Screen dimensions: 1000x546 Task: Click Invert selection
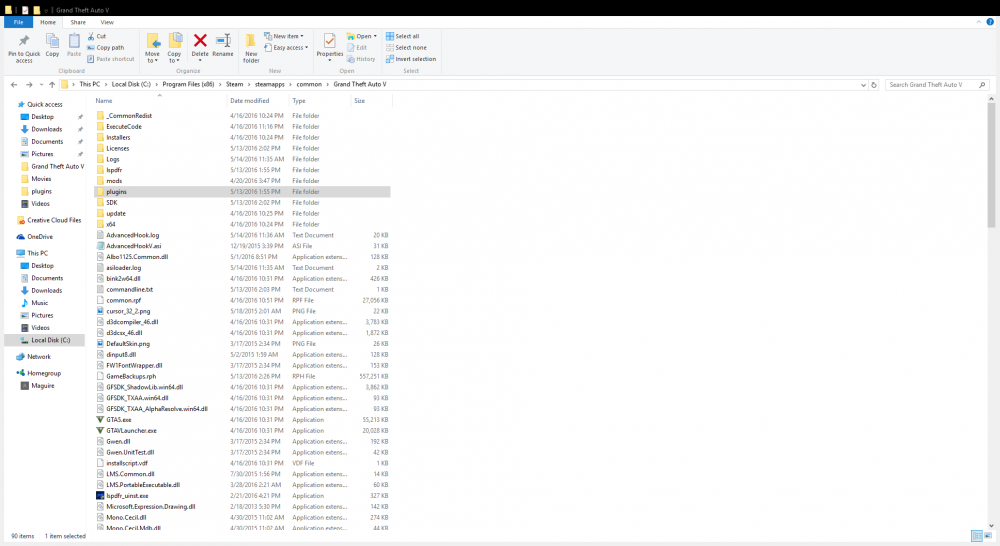411,59
